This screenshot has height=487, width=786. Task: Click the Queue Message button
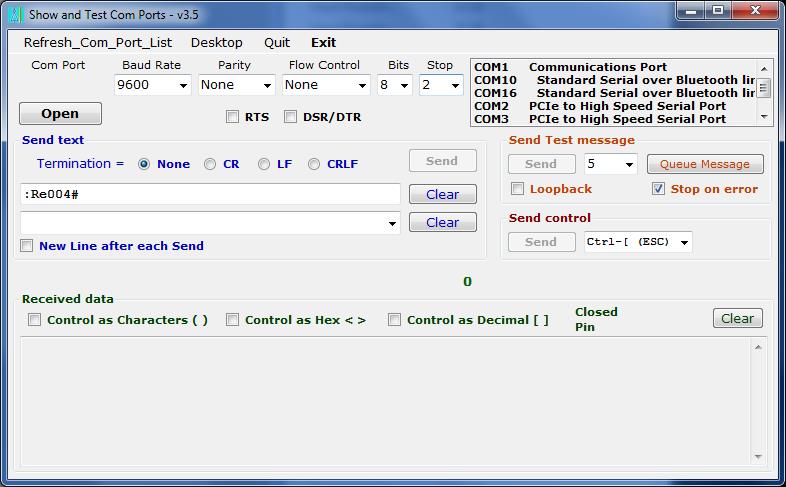704,164
